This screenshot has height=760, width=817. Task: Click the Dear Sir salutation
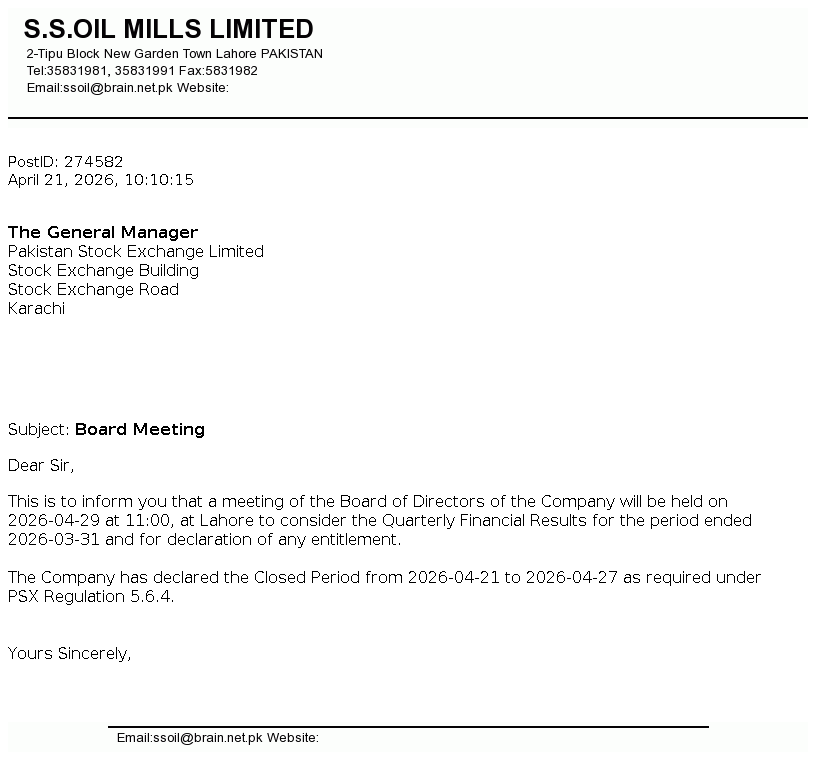(41, 465)
